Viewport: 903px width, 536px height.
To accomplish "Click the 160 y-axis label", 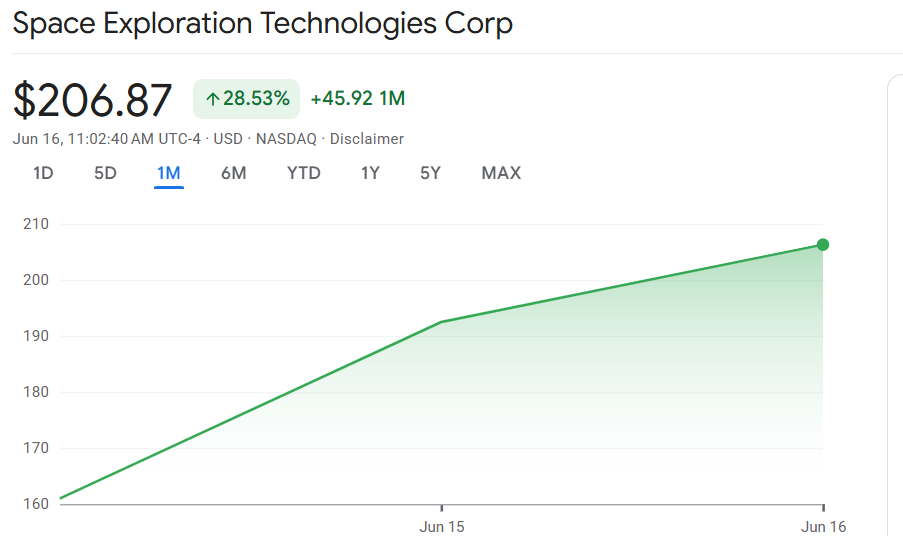I will pos(36,504).
